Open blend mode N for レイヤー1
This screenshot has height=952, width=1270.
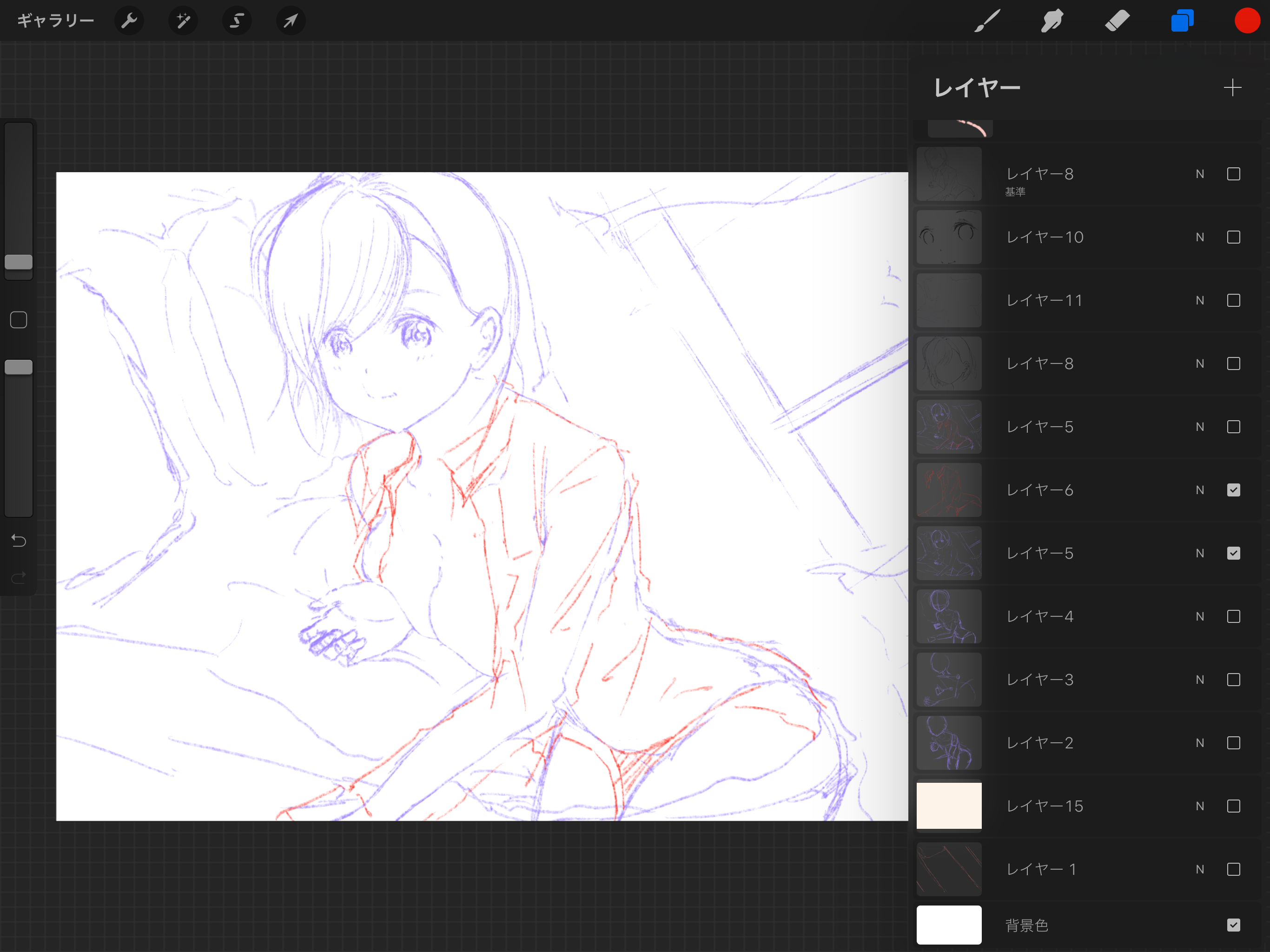pyautogui.click(x=1200, y=869)
